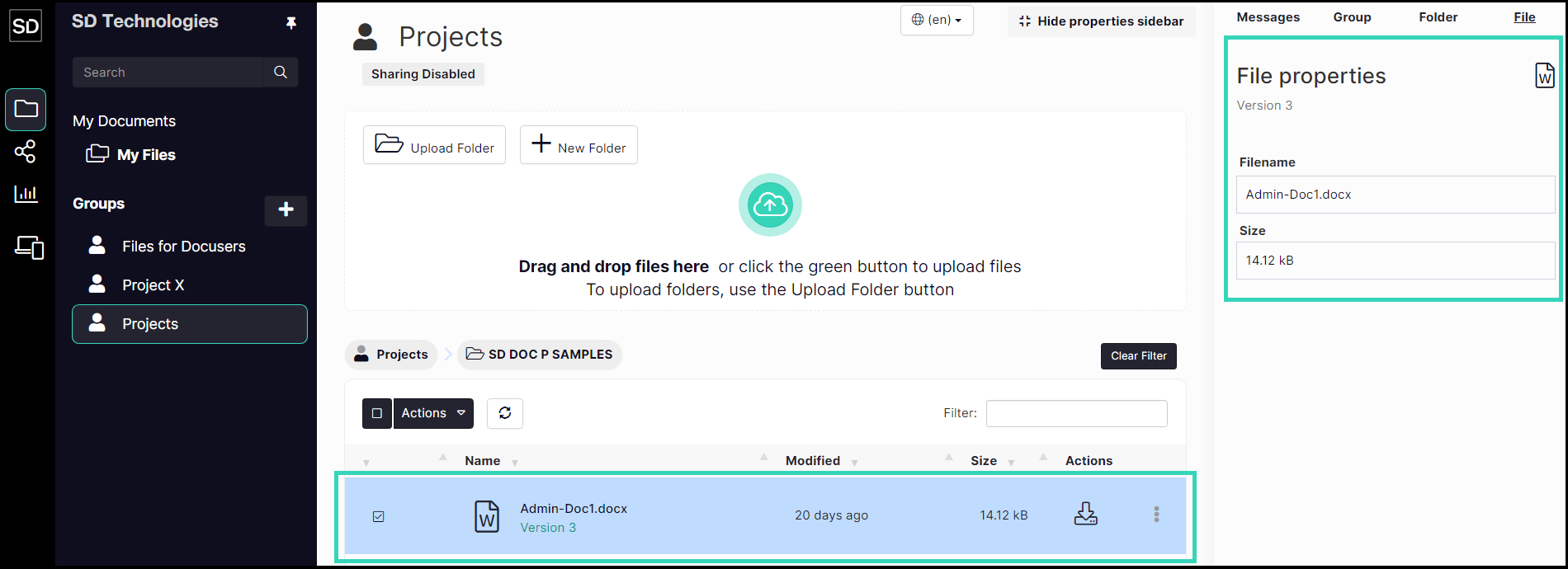Sort file list by Size column
This screenshot has width=1568, height=569.
(x=984, y=461)
